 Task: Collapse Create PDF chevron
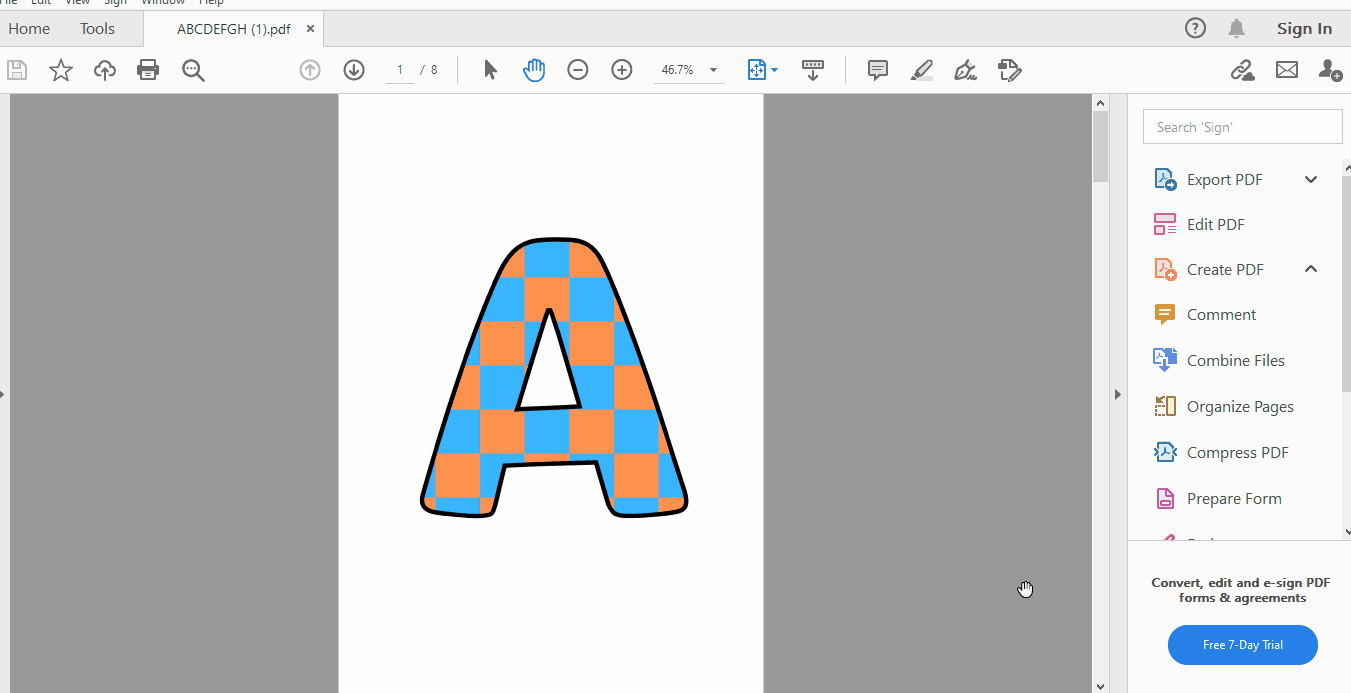coord(1311,269)
